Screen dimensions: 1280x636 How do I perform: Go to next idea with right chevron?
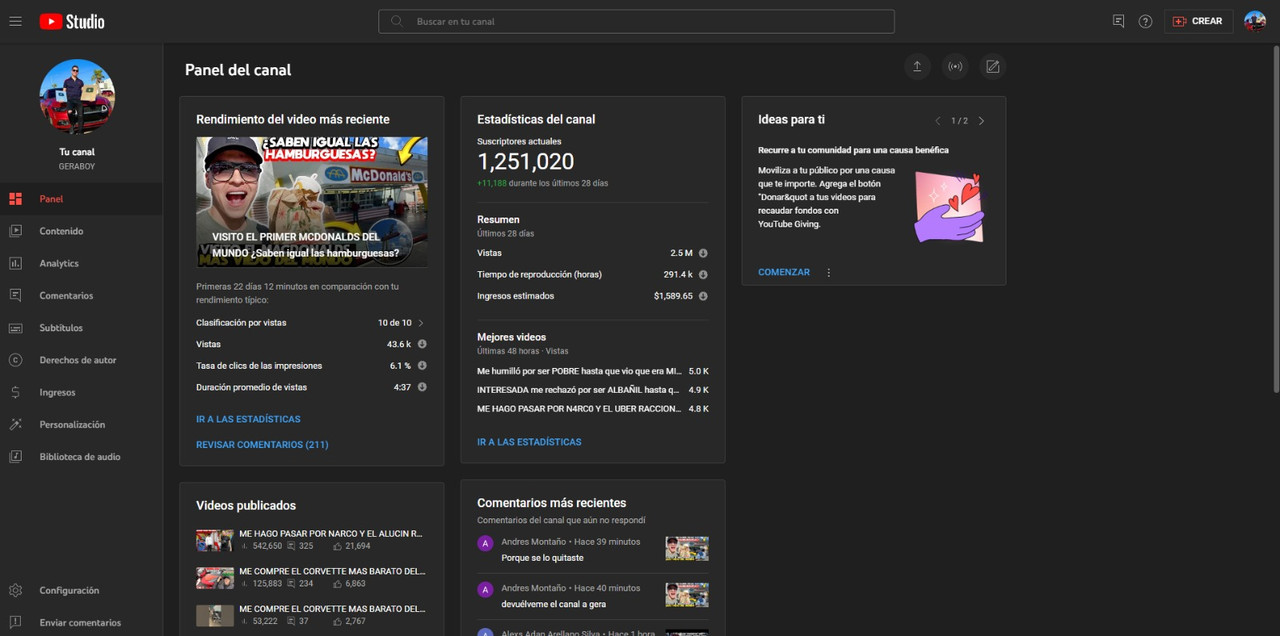tap(981, 121)
